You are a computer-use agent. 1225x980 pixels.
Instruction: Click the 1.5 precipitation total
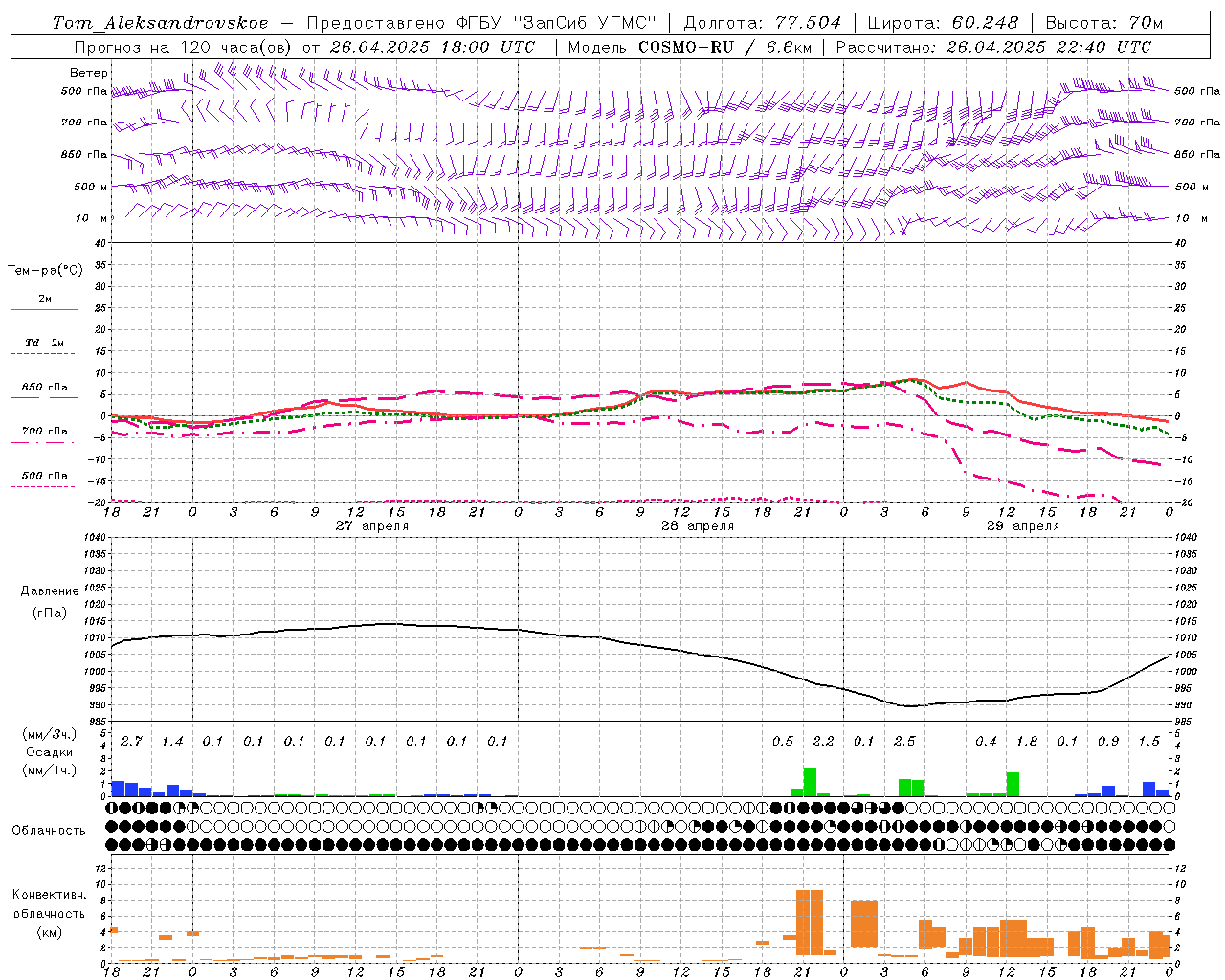click(x=1148, y=742)
